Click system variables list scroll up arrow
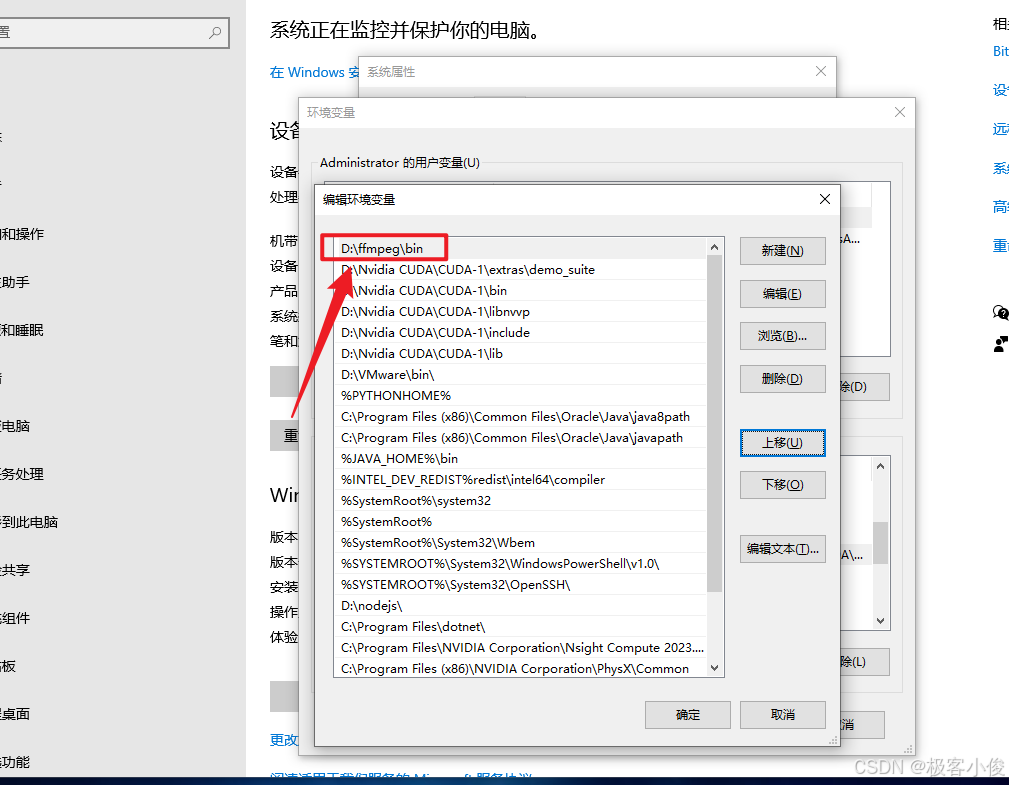 [x=880, y=466]
